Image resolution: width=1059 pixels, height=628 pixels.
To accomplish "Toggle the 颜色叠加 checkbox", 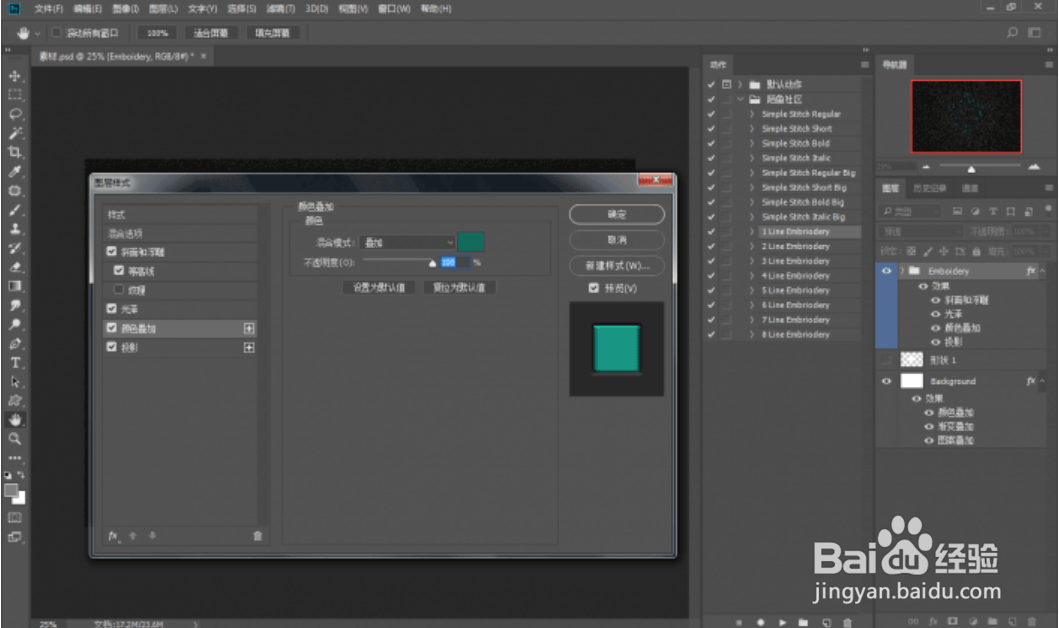I will pyautogui.click(x=111, y=328).
